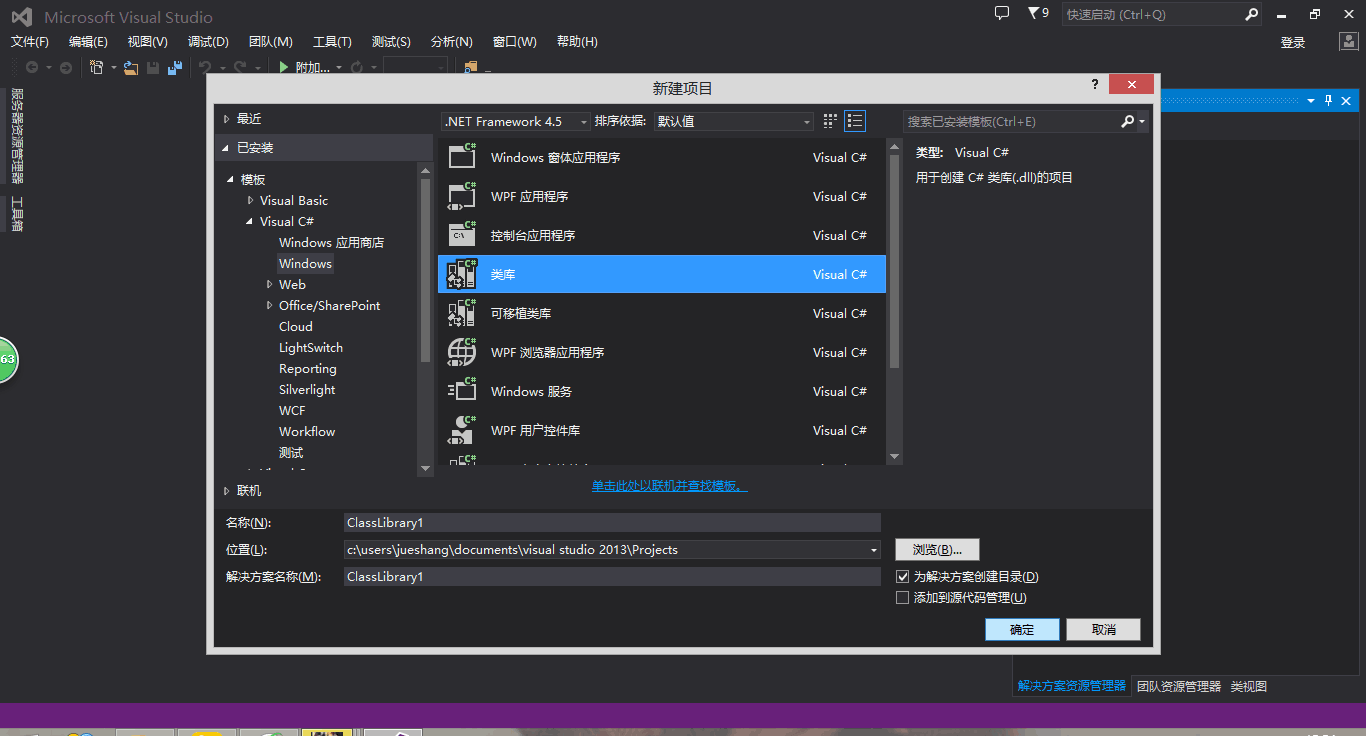Open the 视图(V) menu
The width and height of the screenshot is (1366, 736).
click(148, 41)
